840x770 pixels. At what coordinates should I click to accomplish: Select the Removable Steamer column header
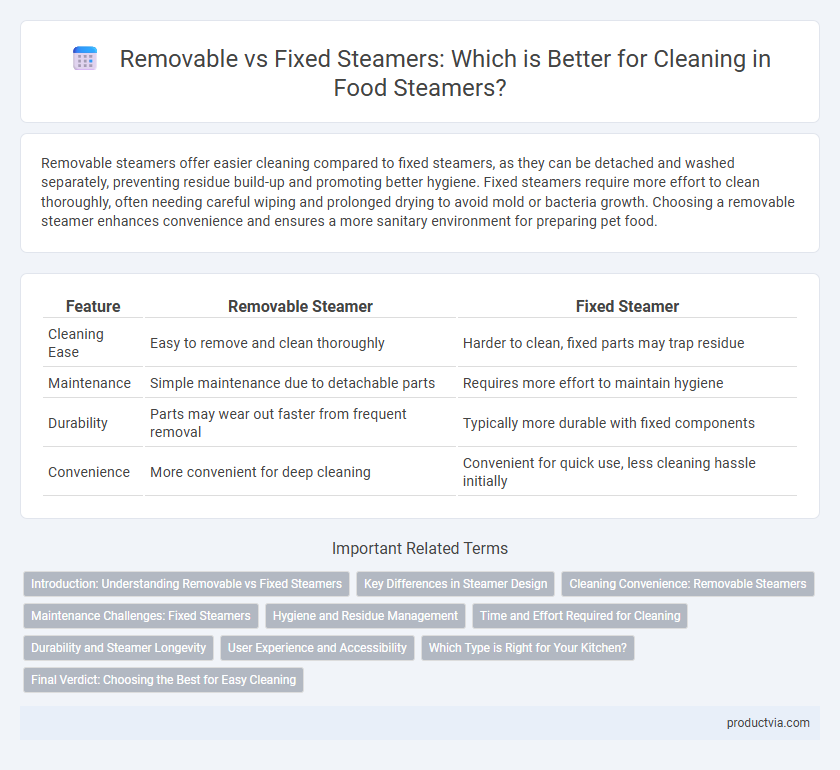[x=300, y=306]
